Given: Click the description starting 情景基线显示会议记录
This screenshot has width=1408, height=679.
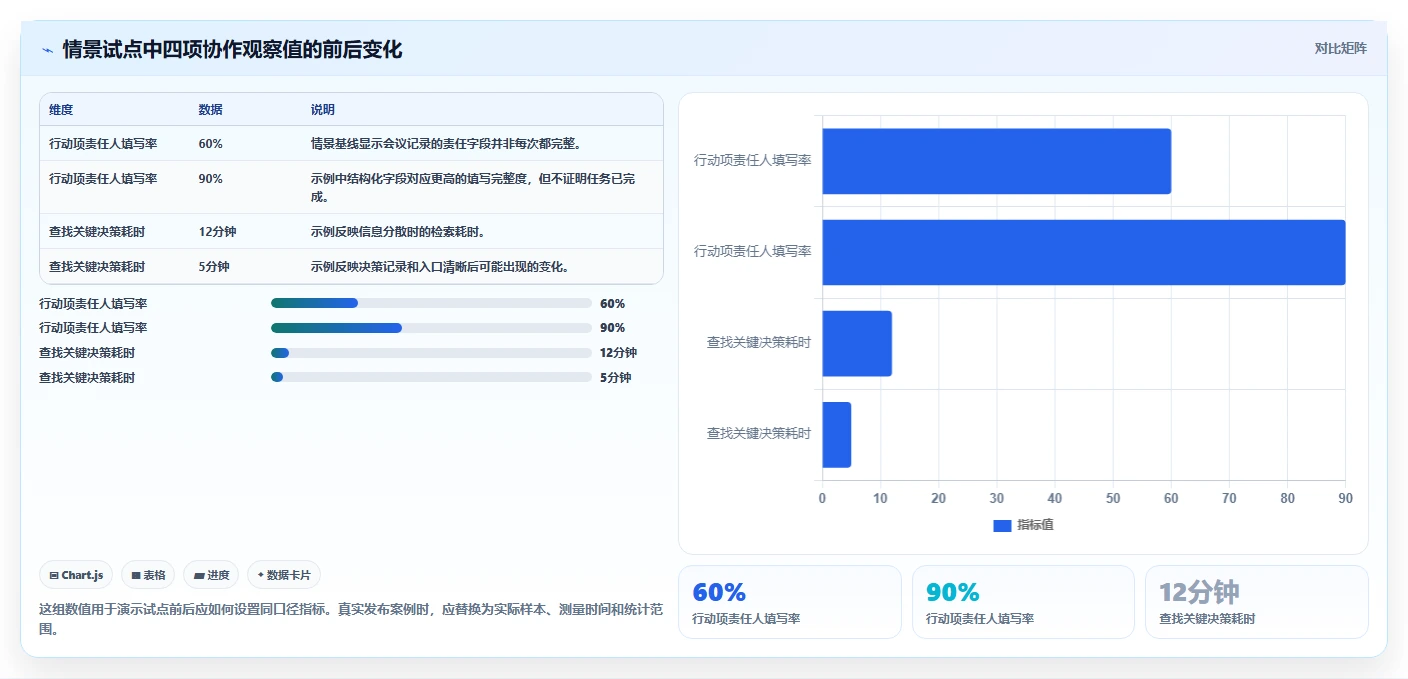Looking at the screenshot, I should pos(446,143).
